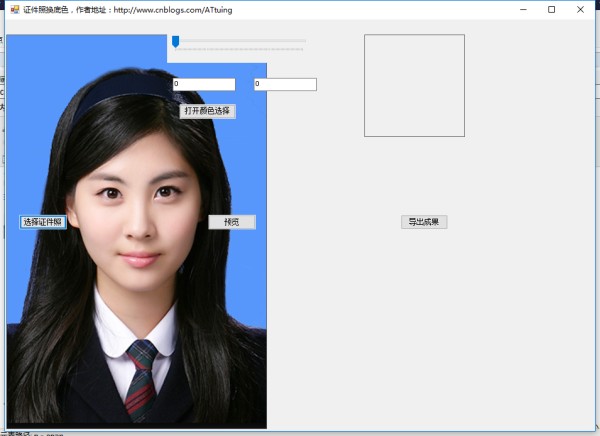Click the 导出成果 export button

click(424, 222)
